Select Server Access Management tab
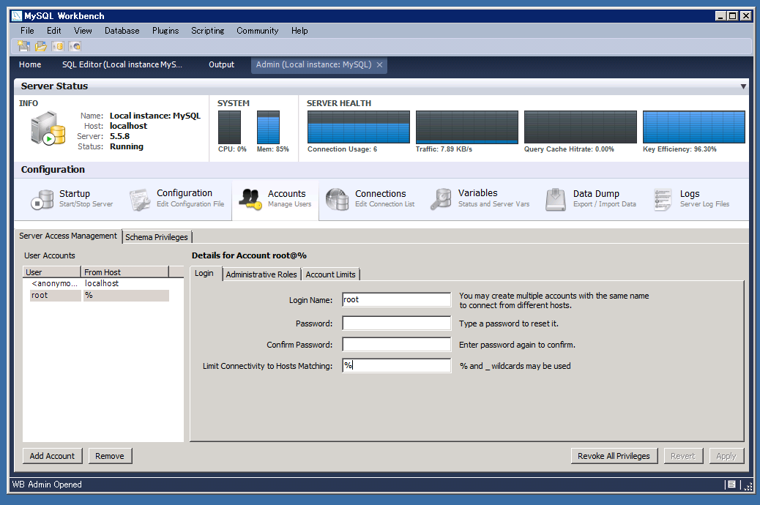The image size is (760, 505). pyautogui.click(x=68, y=236)
